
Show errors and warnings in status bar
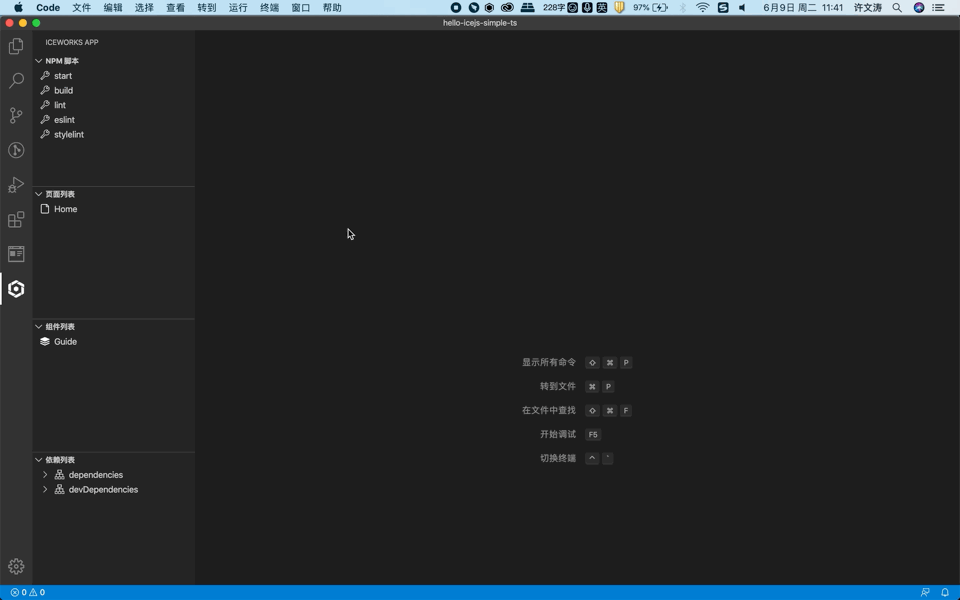click(x=28, y=592)
